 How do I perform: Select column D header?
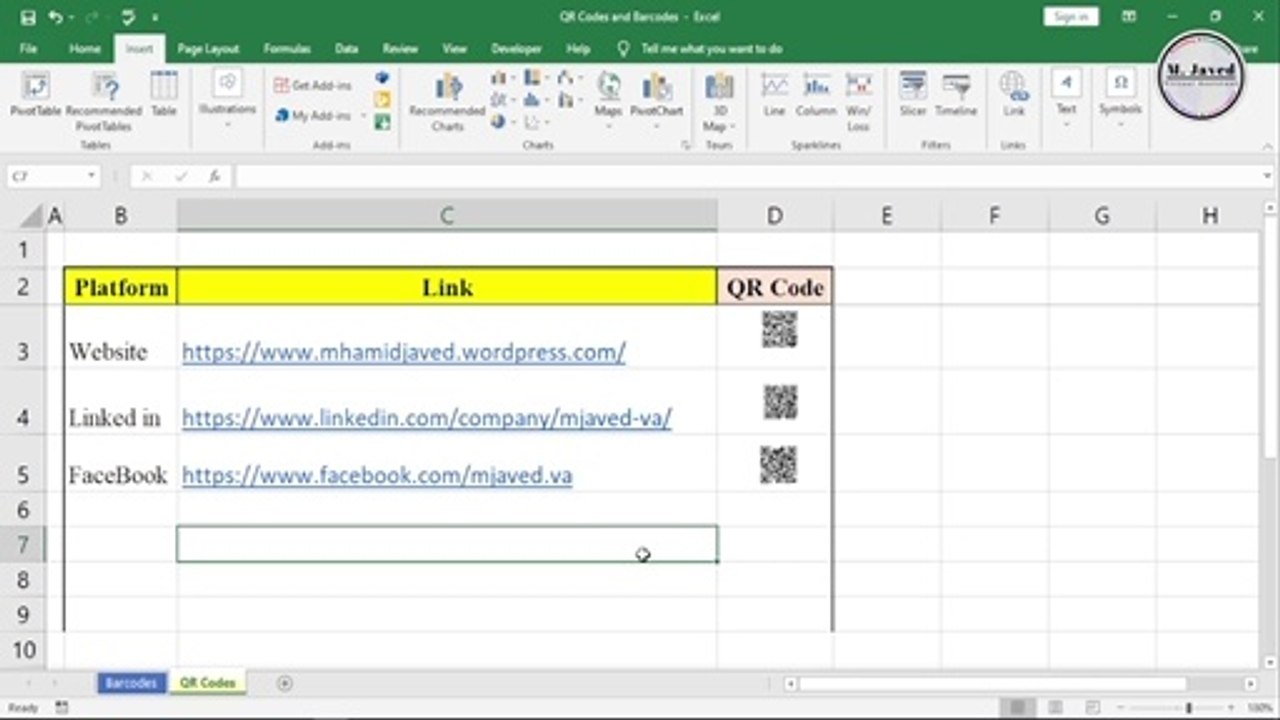pyautogui.click(x=774, y=216)
